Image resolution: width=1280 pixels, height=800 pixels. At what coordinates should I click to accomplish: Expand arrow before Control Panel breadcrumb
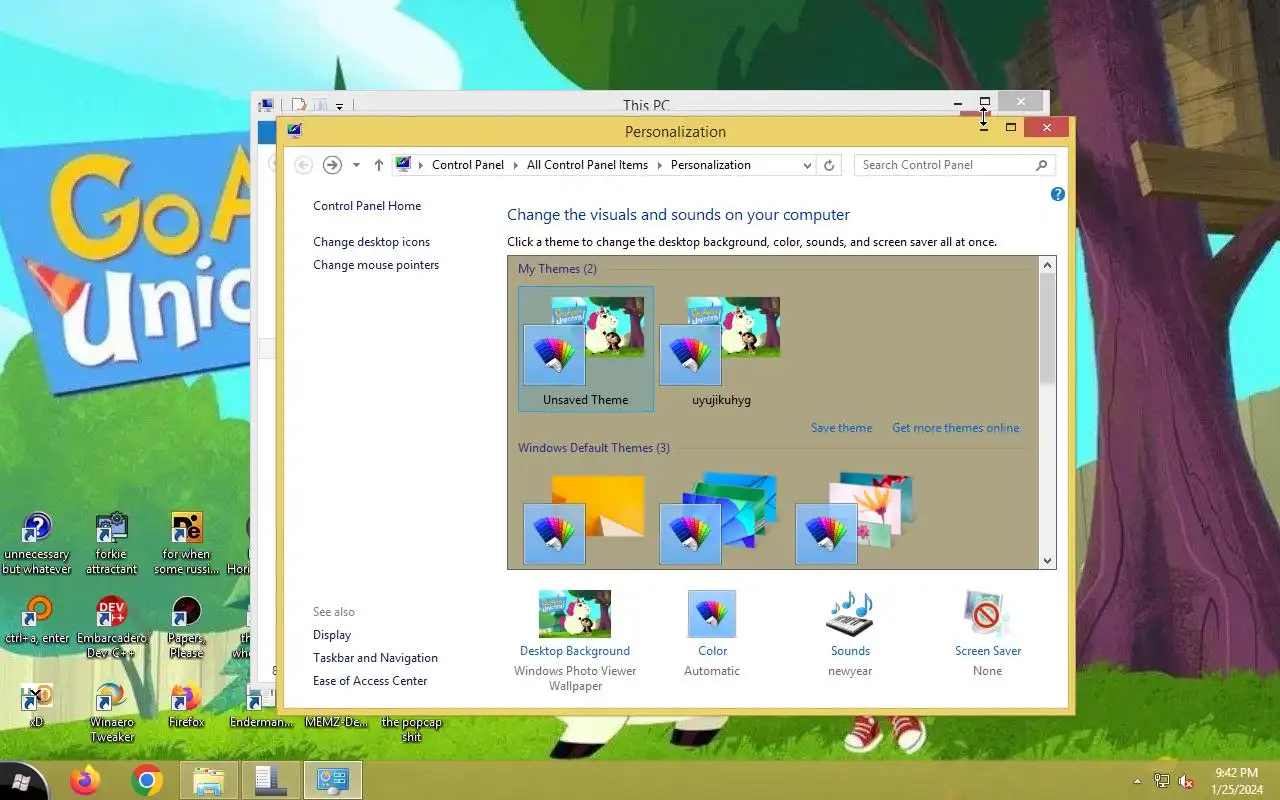click(421, 165)
